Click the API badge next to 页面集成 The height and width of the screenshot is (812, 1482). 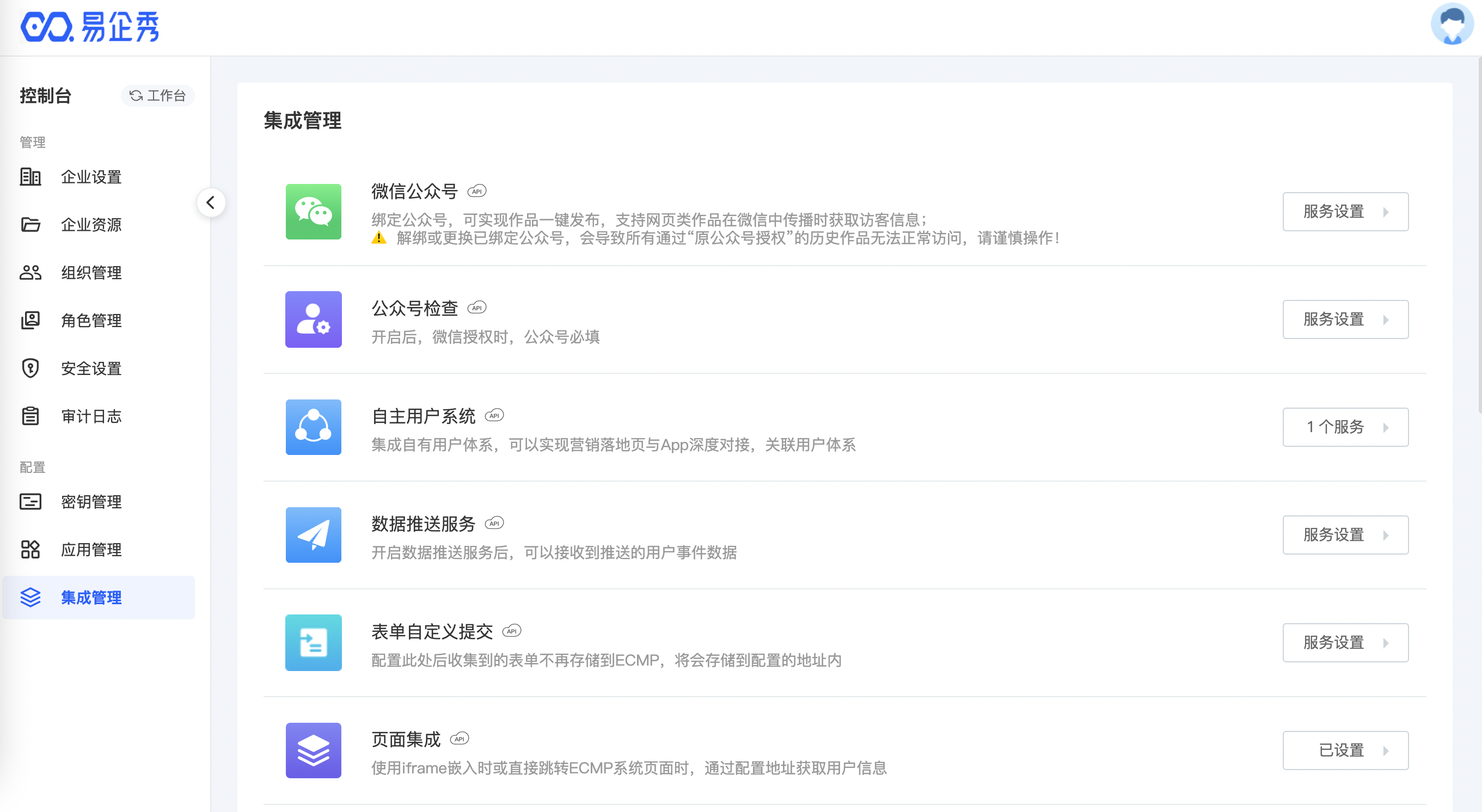point(460,739)
